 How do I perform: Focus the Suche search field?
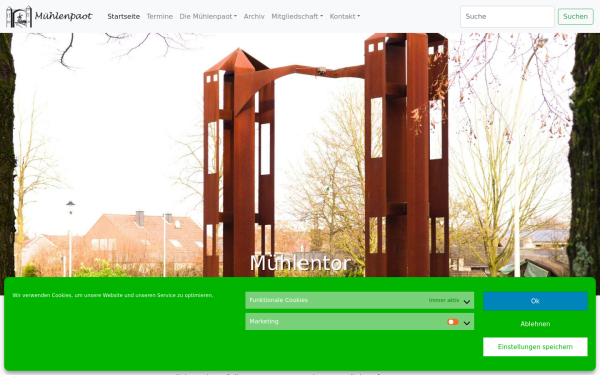point(507,16)
